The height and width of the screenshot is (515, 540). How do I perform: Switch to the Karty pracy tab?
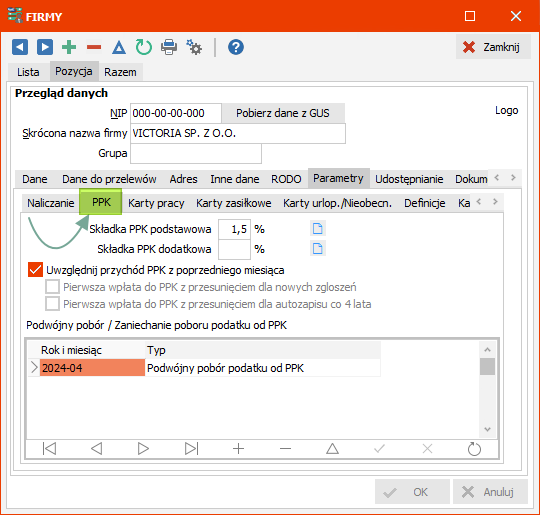156,203
